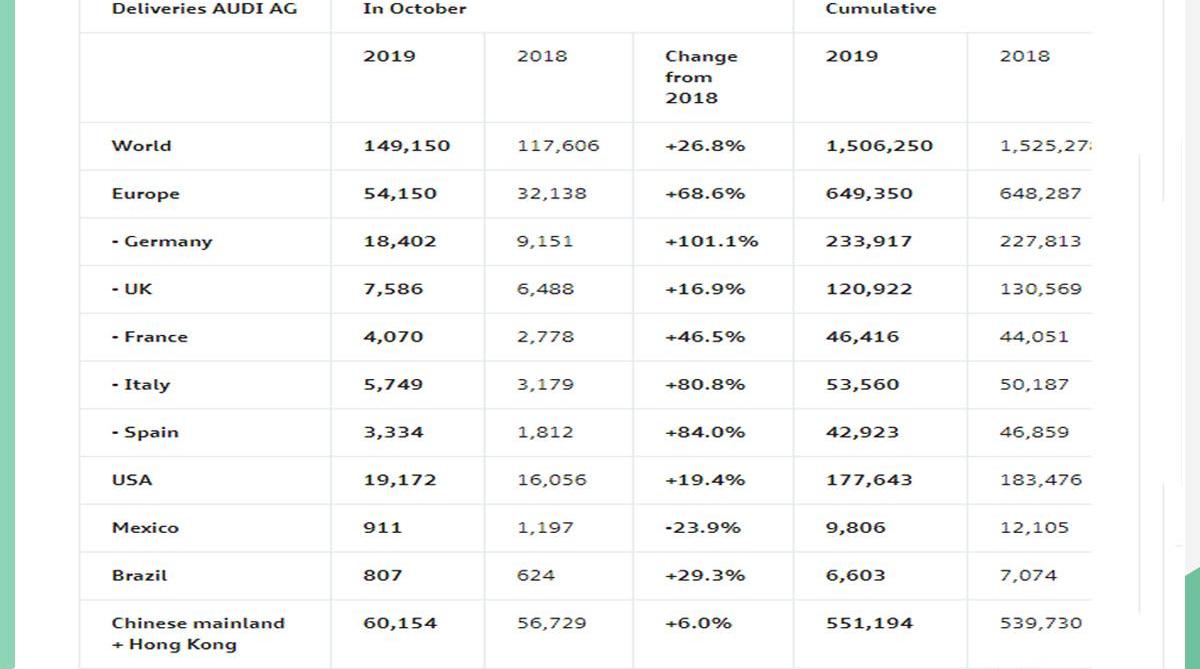Select Italy's +80.8% change value
The width and height of the screenshot is (1200, 669).
tap(705, 384)
